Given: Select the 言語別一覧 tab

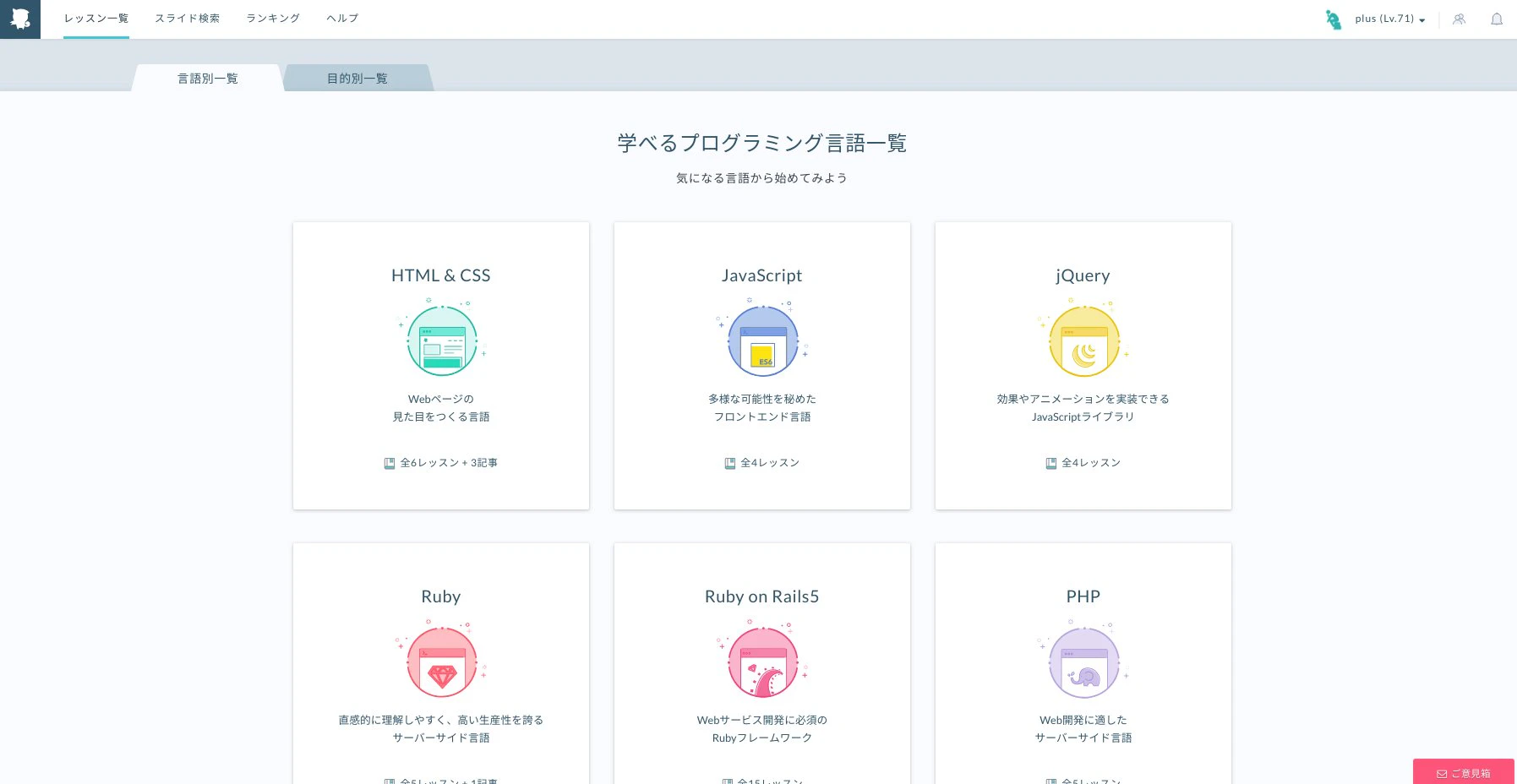Looking at the screenshot, I should tap(208, 79).
